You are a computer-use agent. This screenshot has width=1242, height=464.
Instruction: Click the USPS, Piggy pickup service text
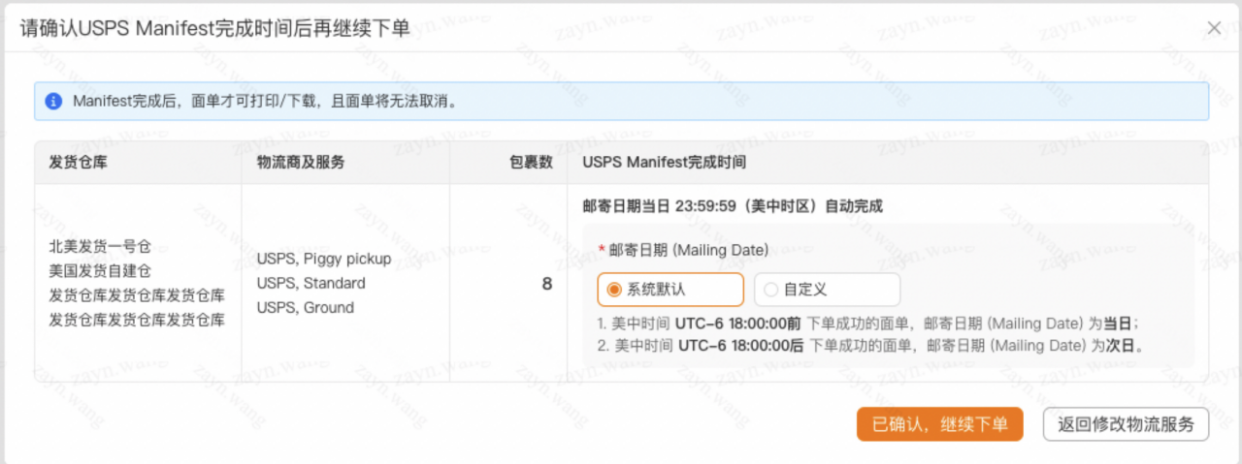(324, 259)
